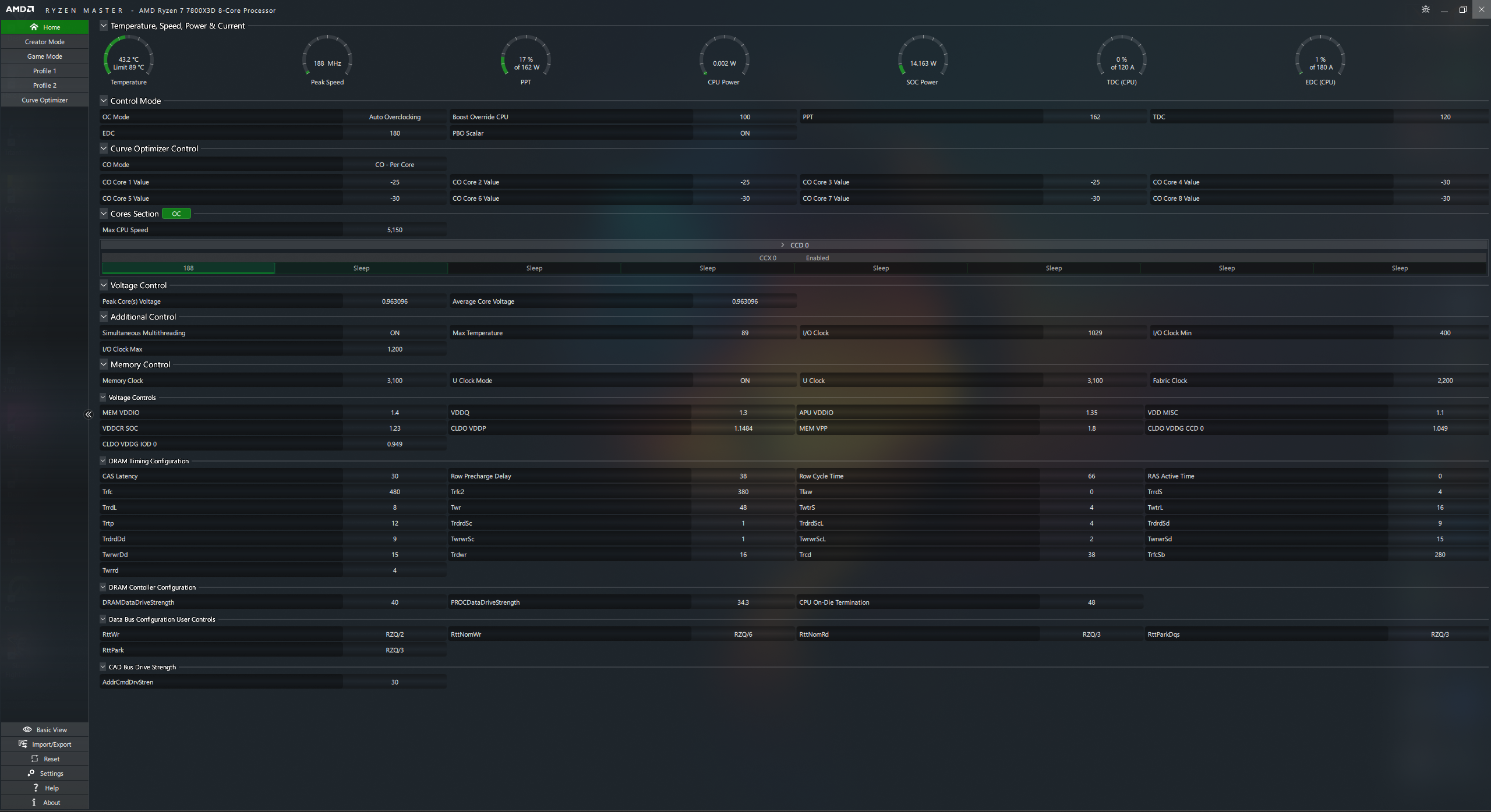Click Peak Core(s) Voltage value 0.963096
Screen dimensions: 1491x812
pos(395,302)
